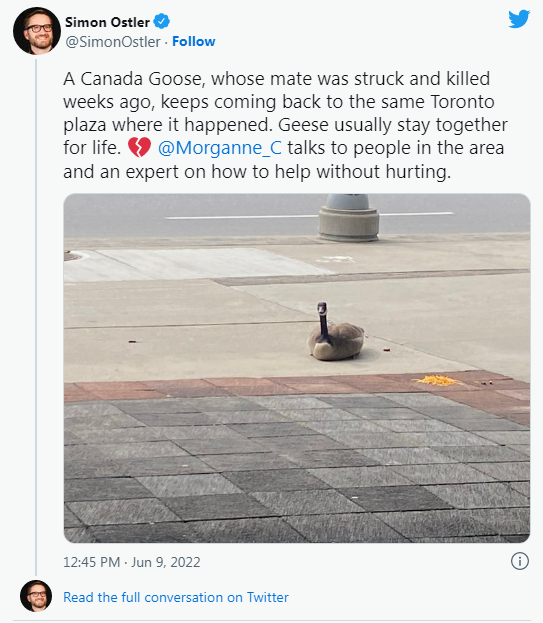Open the @Morganne_C mention
Image resolution: width=543 pixels, height=623 pixels.
point(220,148)
